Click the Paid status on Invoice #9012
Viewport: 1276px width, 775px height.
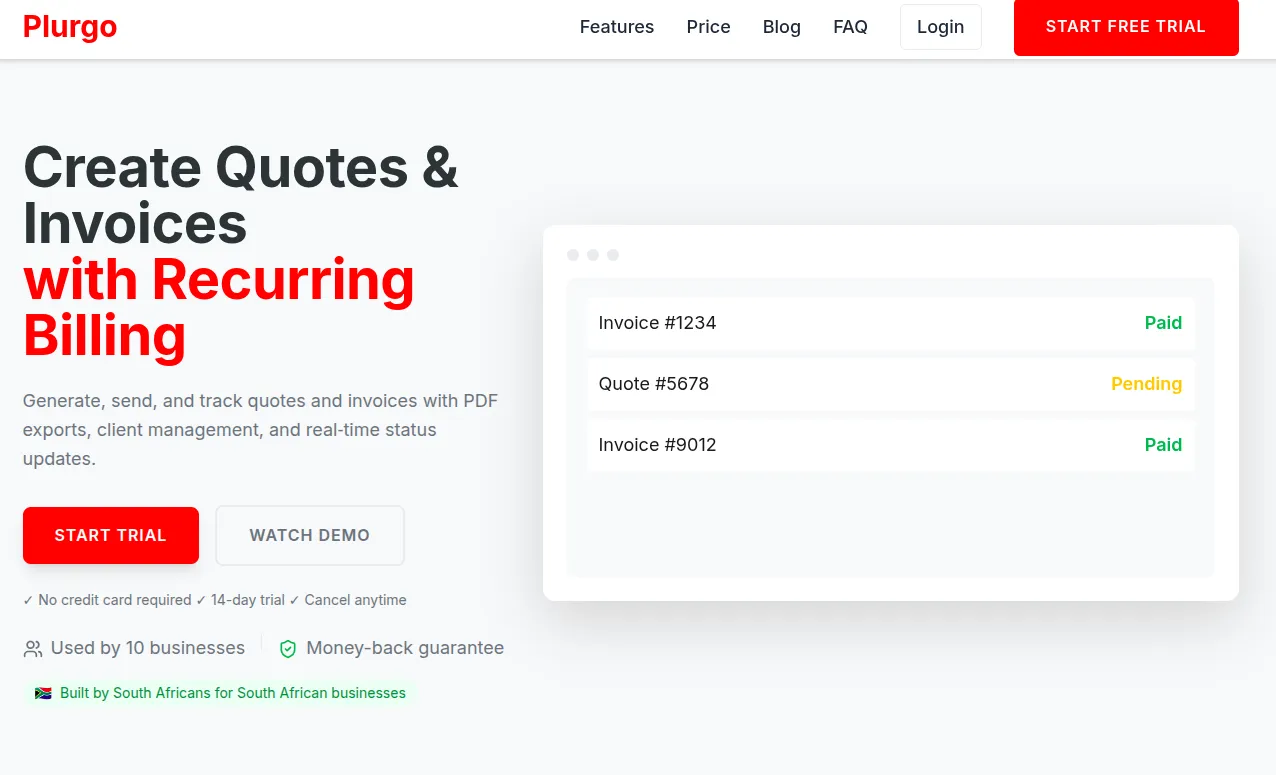(1163, 445)
